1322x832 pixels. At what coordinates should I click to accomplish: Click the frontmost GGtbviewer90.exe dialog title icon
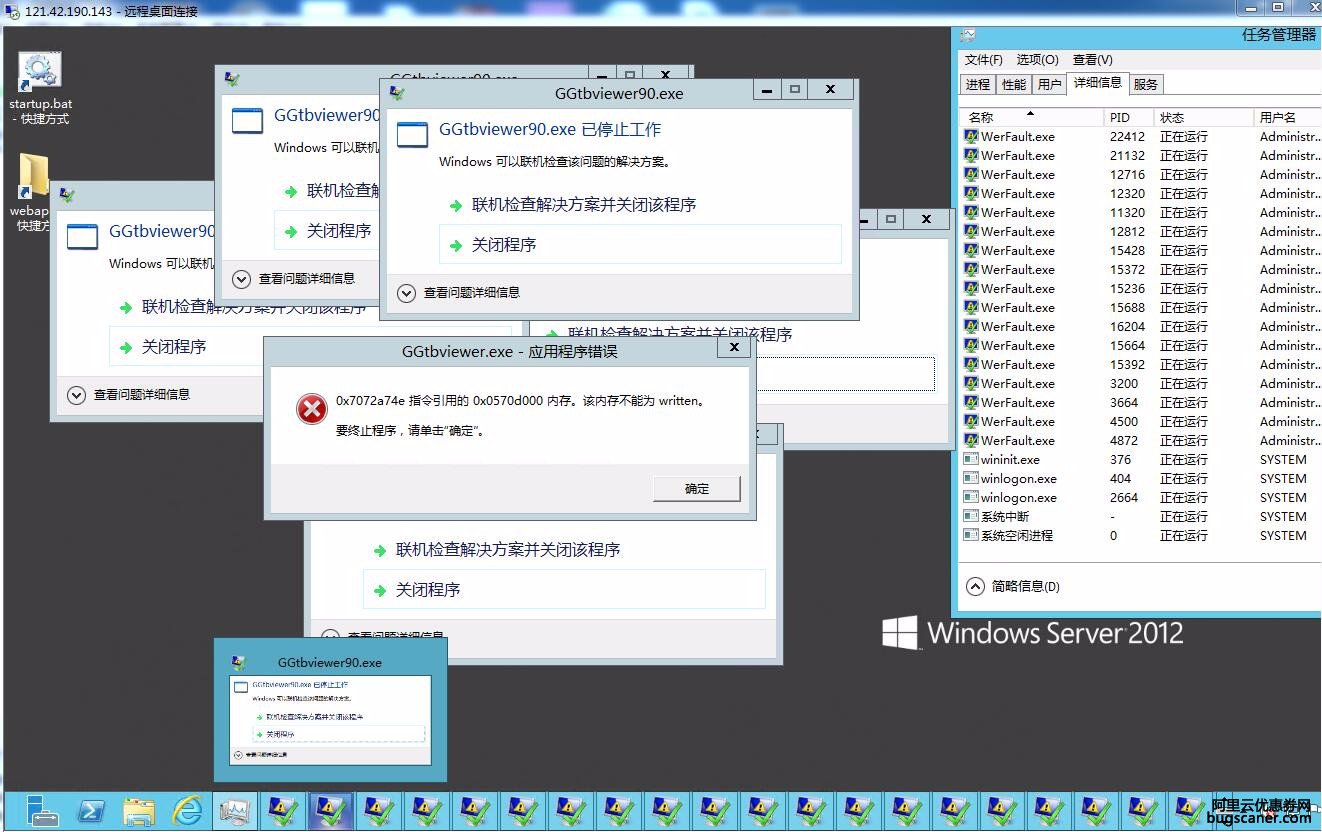pyautogui.click(x=397, y=94)
